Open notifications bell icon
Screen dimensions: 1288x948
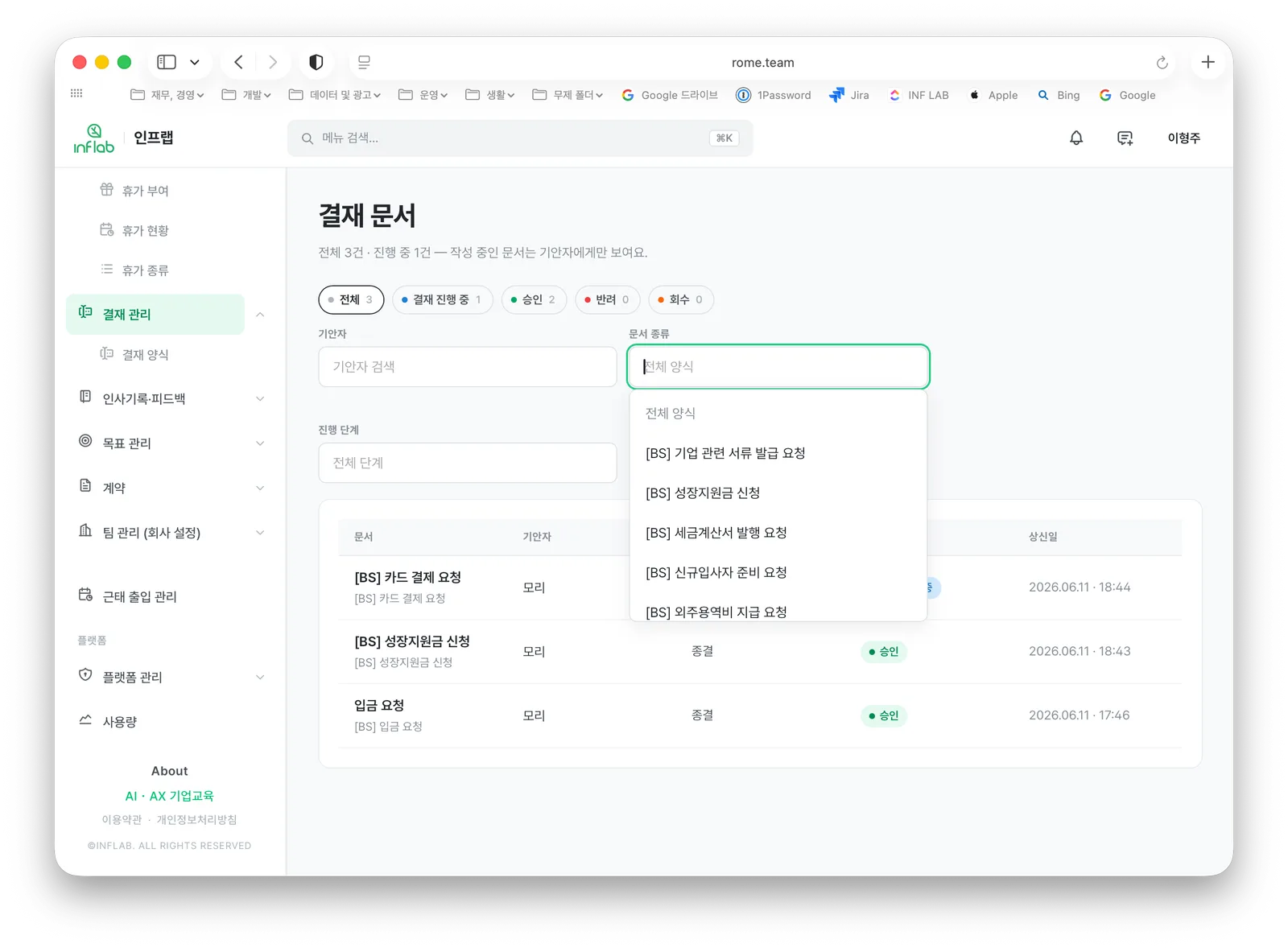click(1076, 138)
